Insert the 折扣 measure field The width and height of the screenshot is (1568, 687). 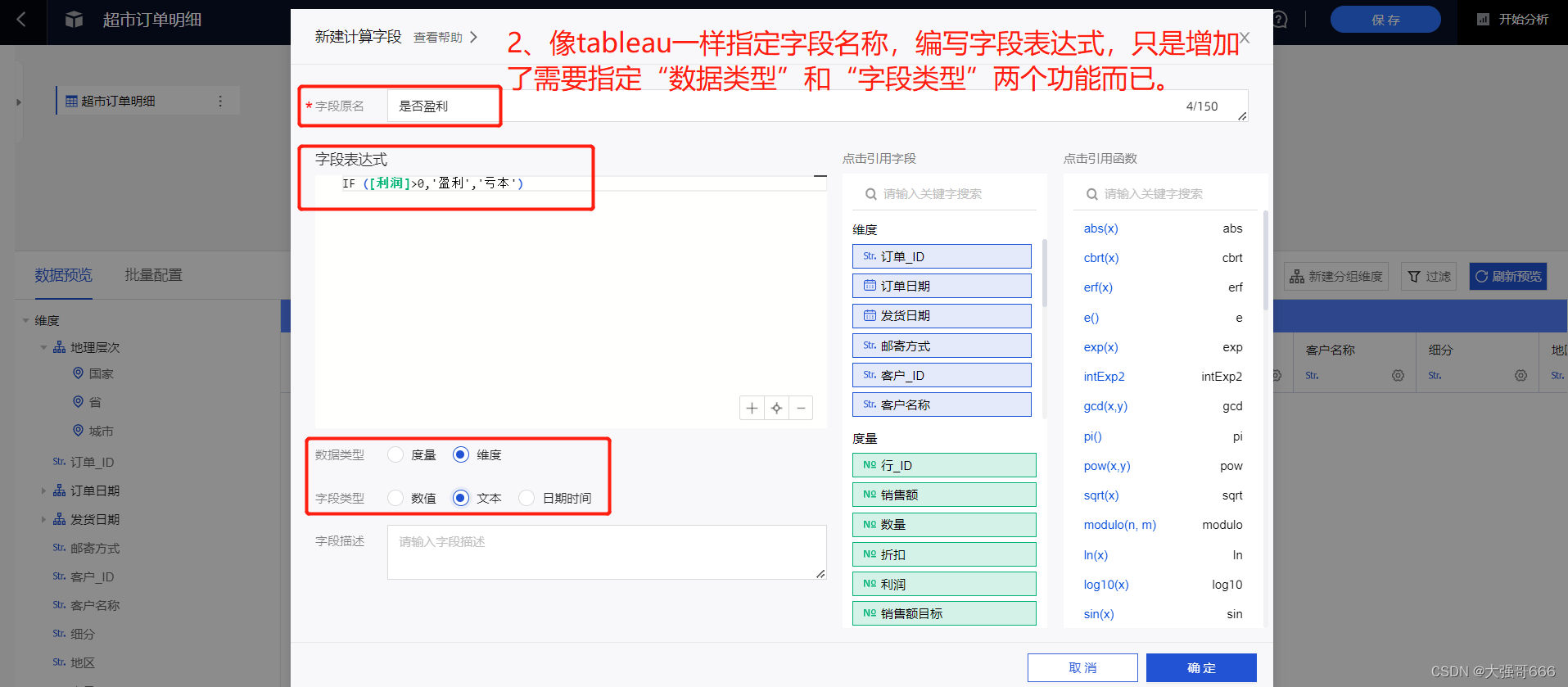tap(944, 554)
